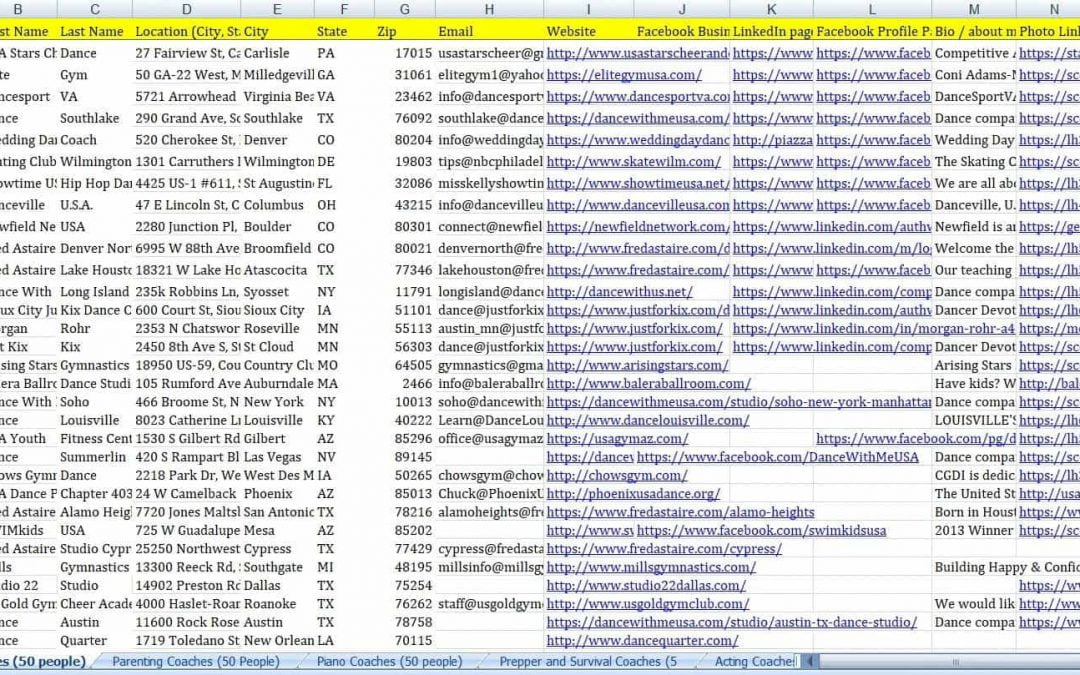This screenshot has height=675, width=1080.
Task: Select the email cell tips@nbcphiladel
Action: (489, 161)
